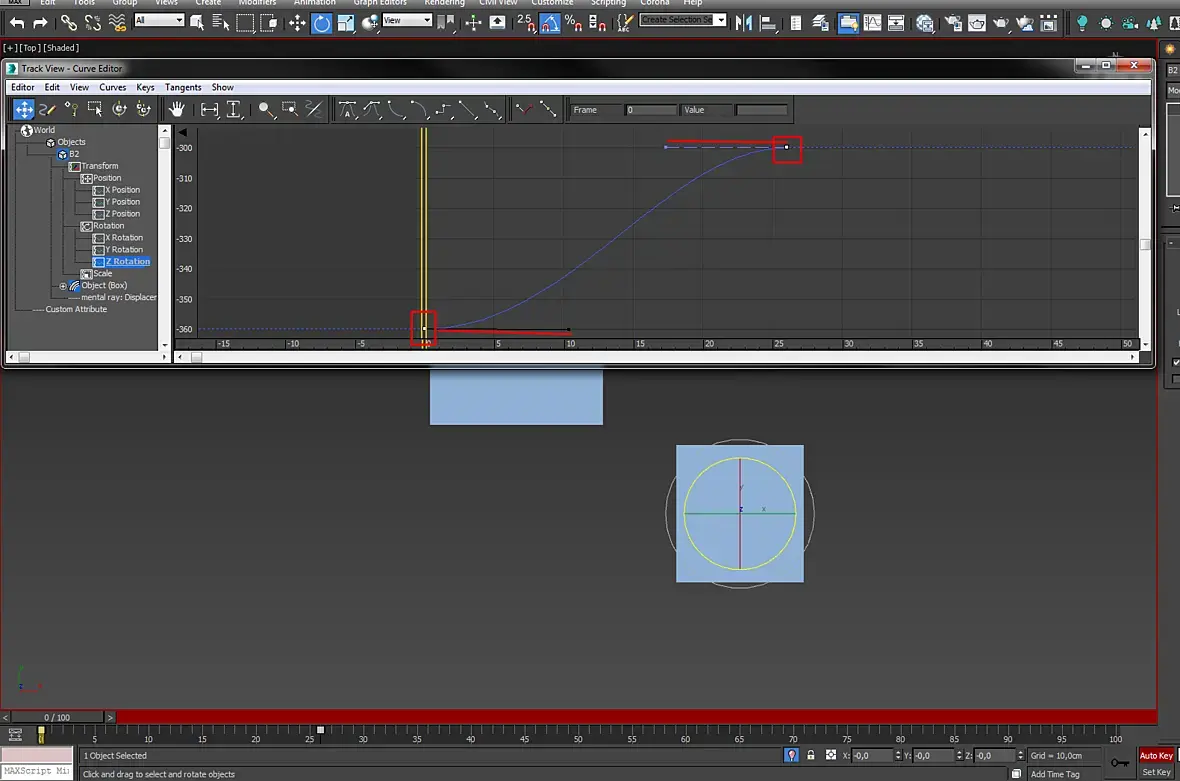1180x781 pixels.
Task: Click the Region Keys tool
Action: [95, 110]
